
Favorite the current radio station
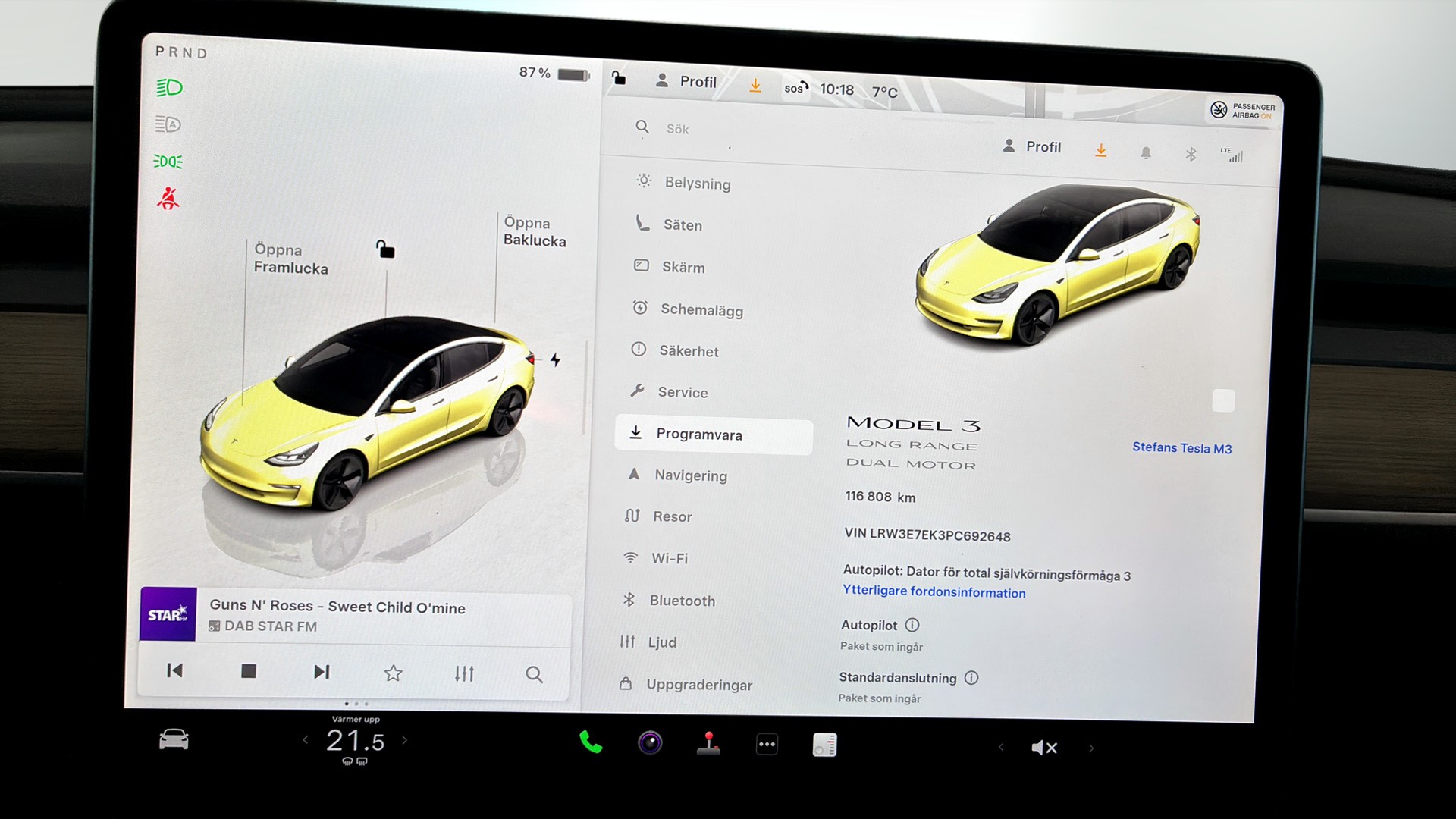(393, 673)
